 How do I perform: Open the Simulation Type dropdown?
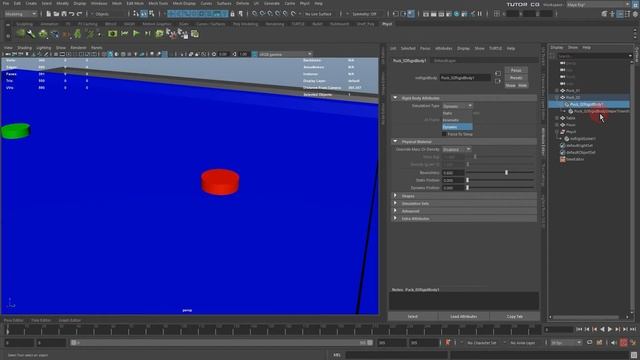click(457, 106)
